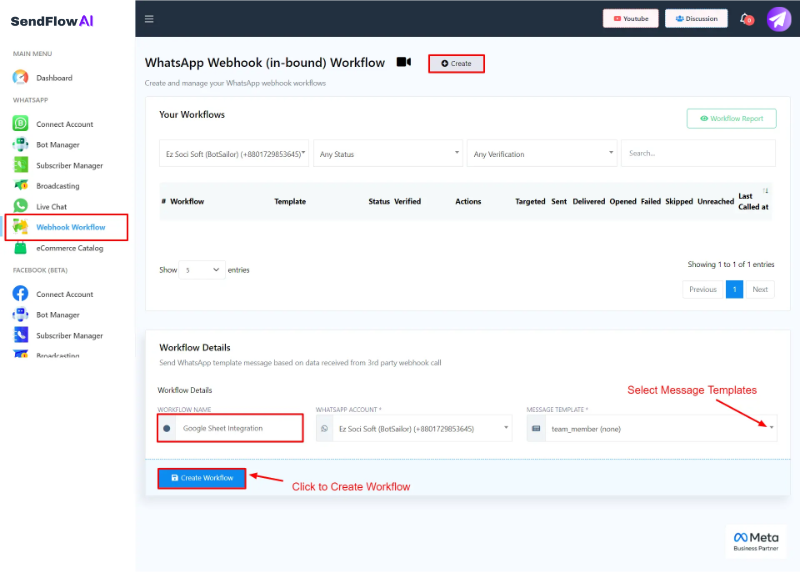This screenshot has height=572, width=800.
Task: Focus the Search workflows field
Action: pyautogui.click(x=698, y=153)
